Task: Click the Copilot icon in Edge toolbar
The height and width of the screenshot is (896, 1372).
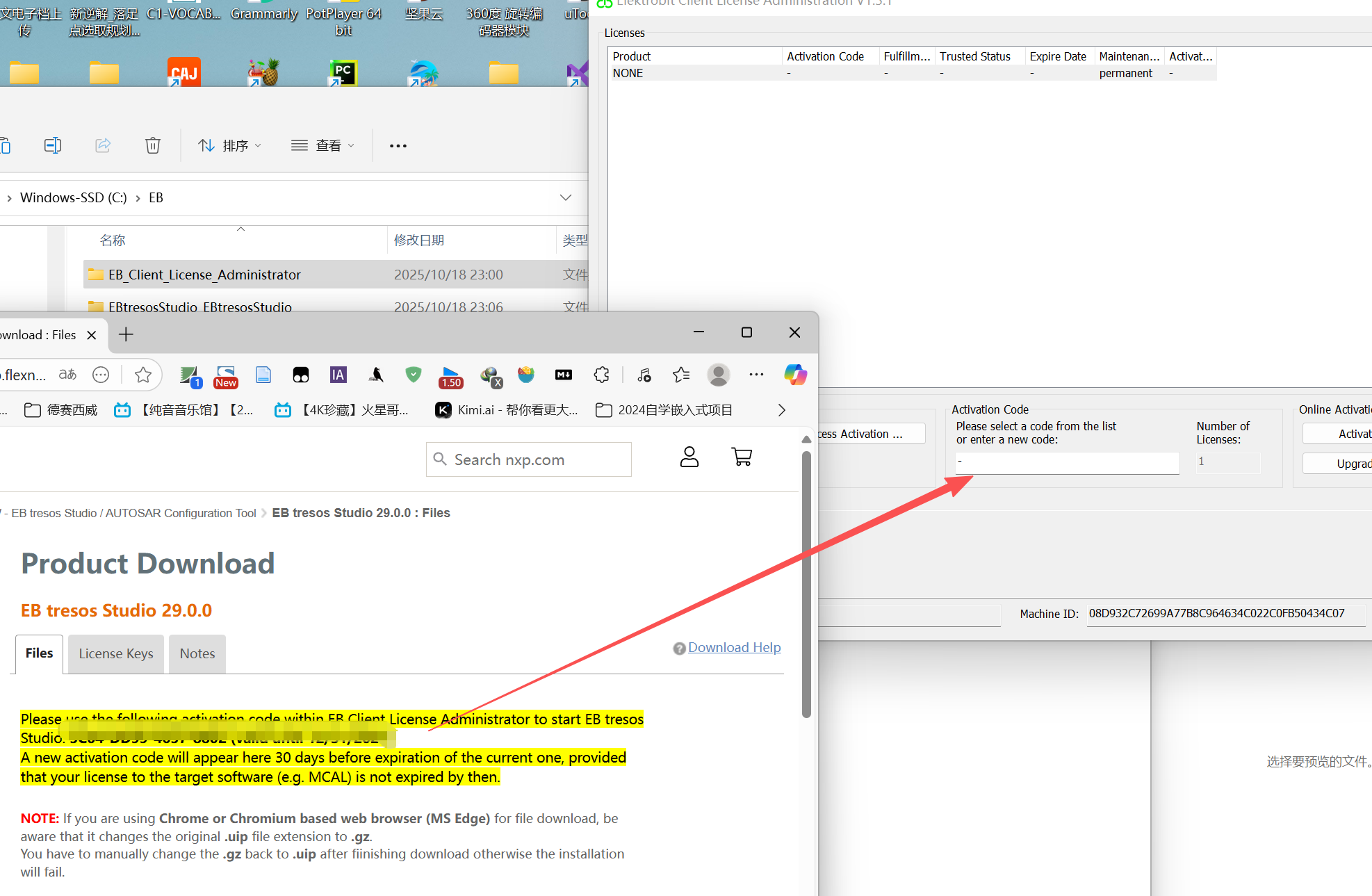Action: (x=795, y=375)
